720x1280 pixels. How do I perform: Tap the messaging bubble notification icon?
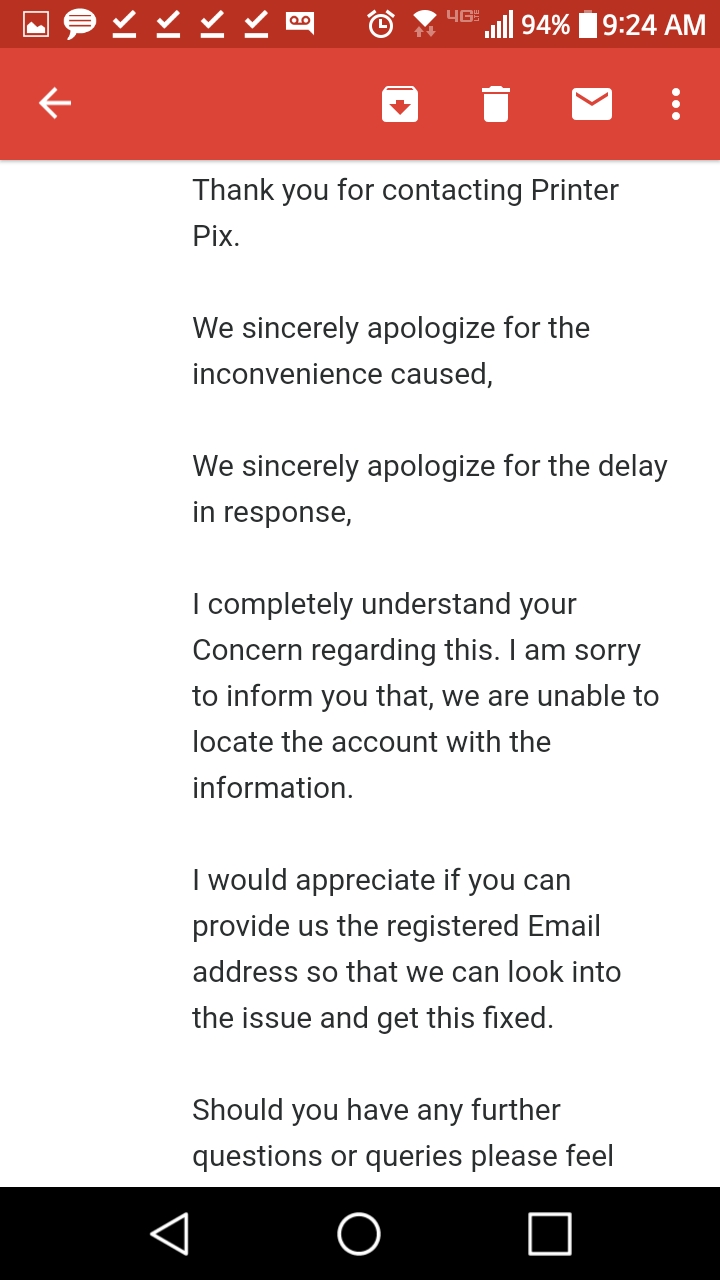coord(80,24)
